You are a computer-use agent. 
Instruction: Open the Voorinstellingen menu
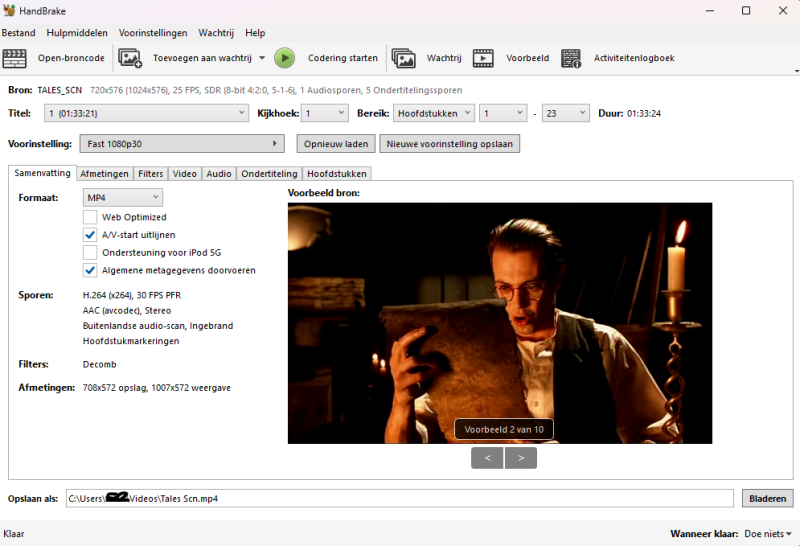(x=153, y=33)
